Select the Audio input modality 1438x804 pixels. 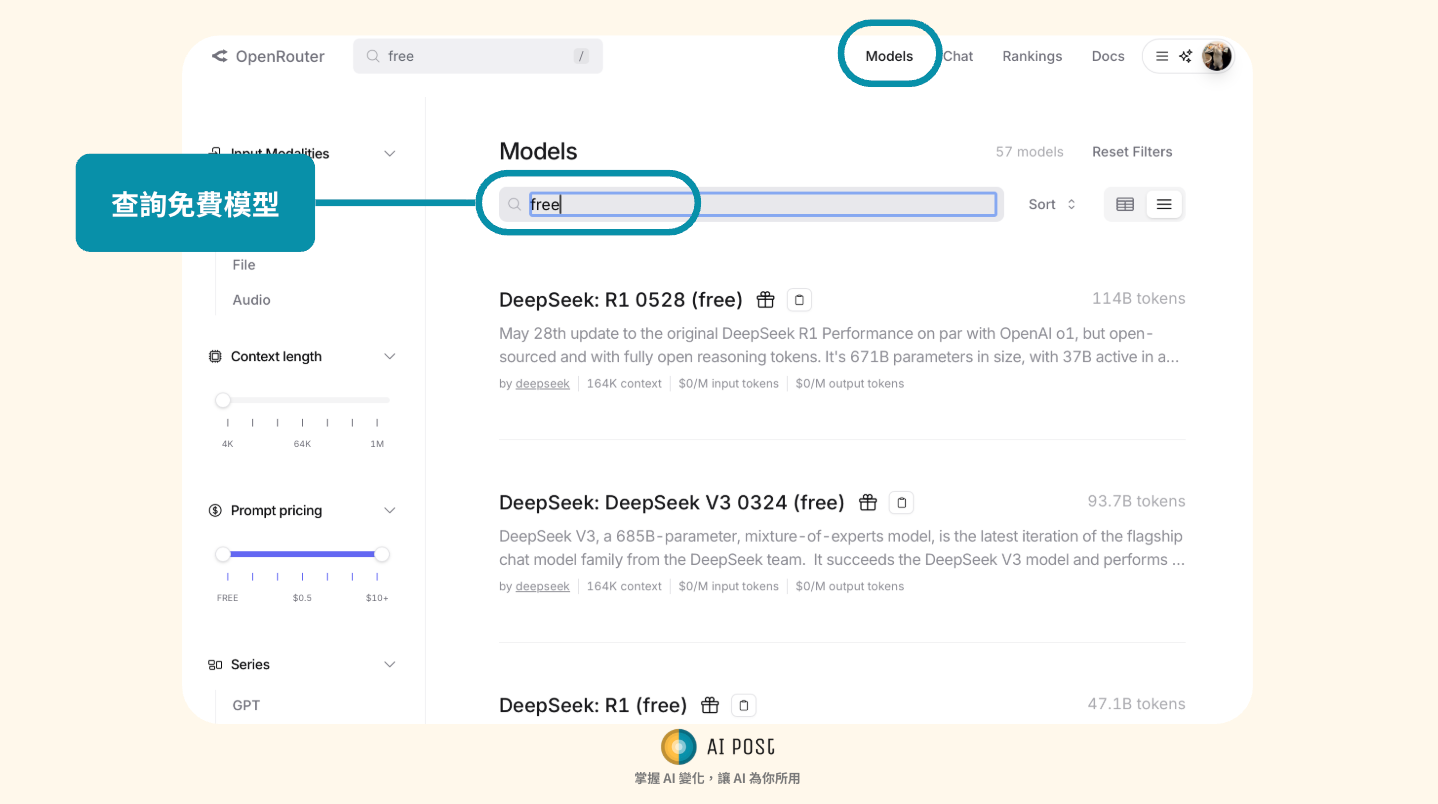251,300
